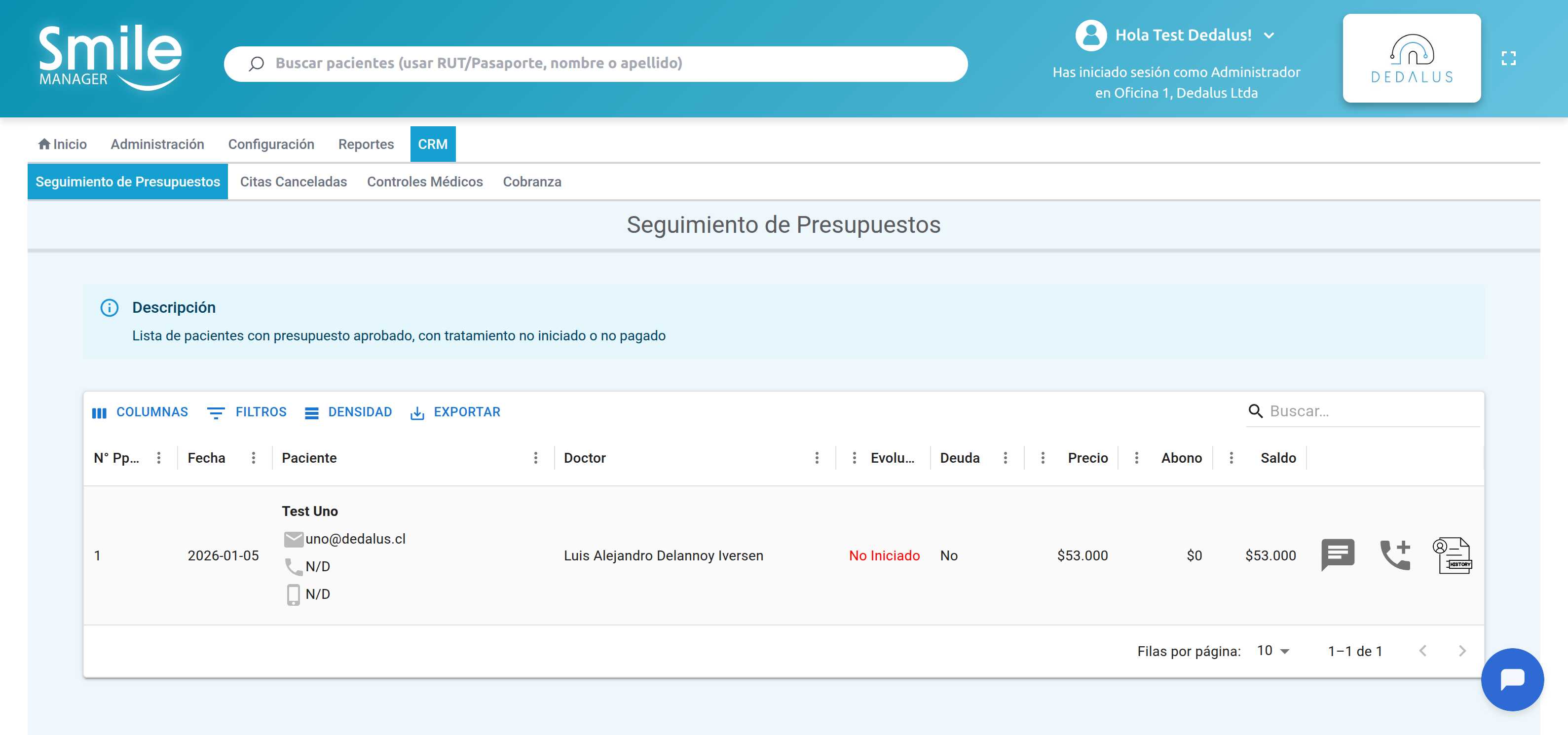Open the Paciente column options menu
This screenshot has width=1568, height=735.
(x=536, y=458)
